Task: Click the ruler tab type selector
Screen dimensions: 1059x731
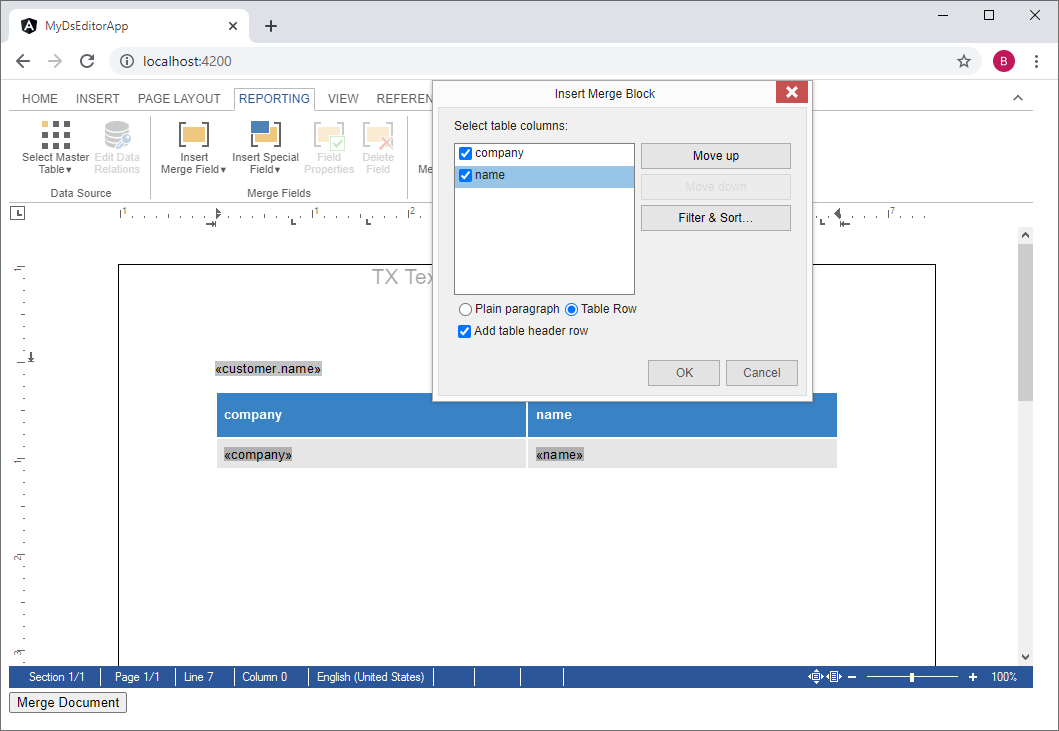Action: [18, 213]
